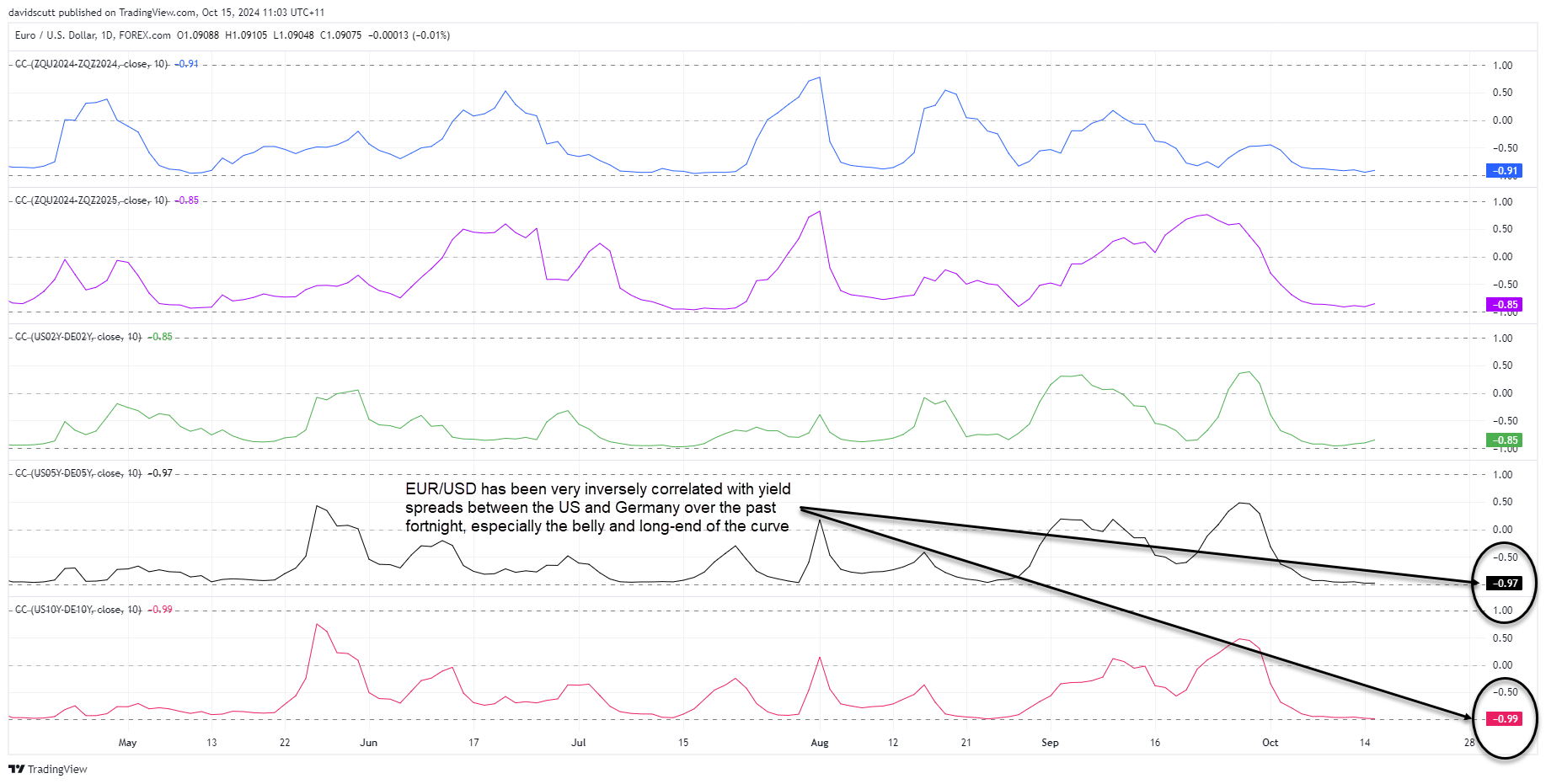
Task: Click the change value −0.00013 (−0.01%)
Action: point(409,35)
